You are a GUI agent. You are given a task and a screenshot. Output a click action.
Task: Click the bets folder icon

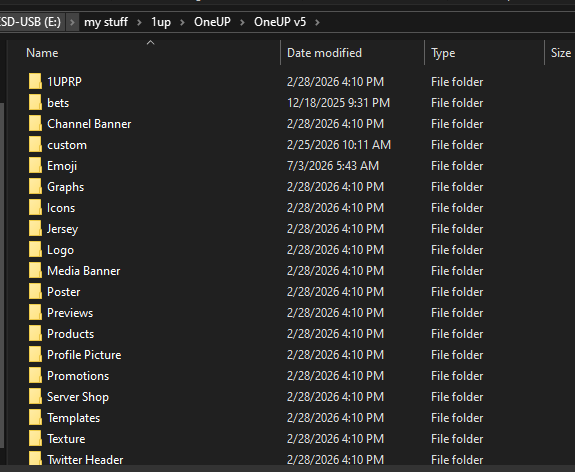[x=35, y=102]
